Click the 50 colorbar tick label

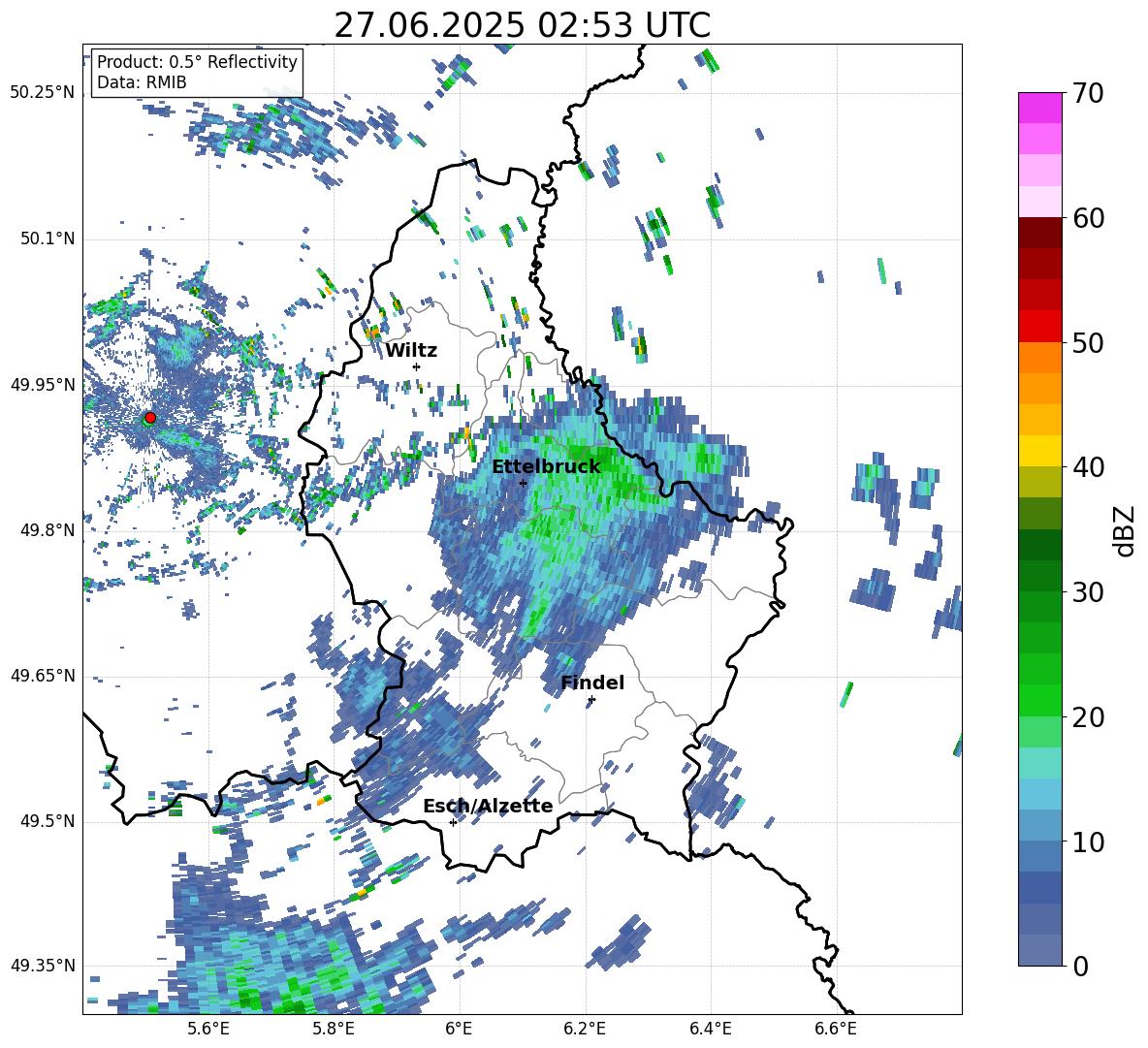(1088, 343)
